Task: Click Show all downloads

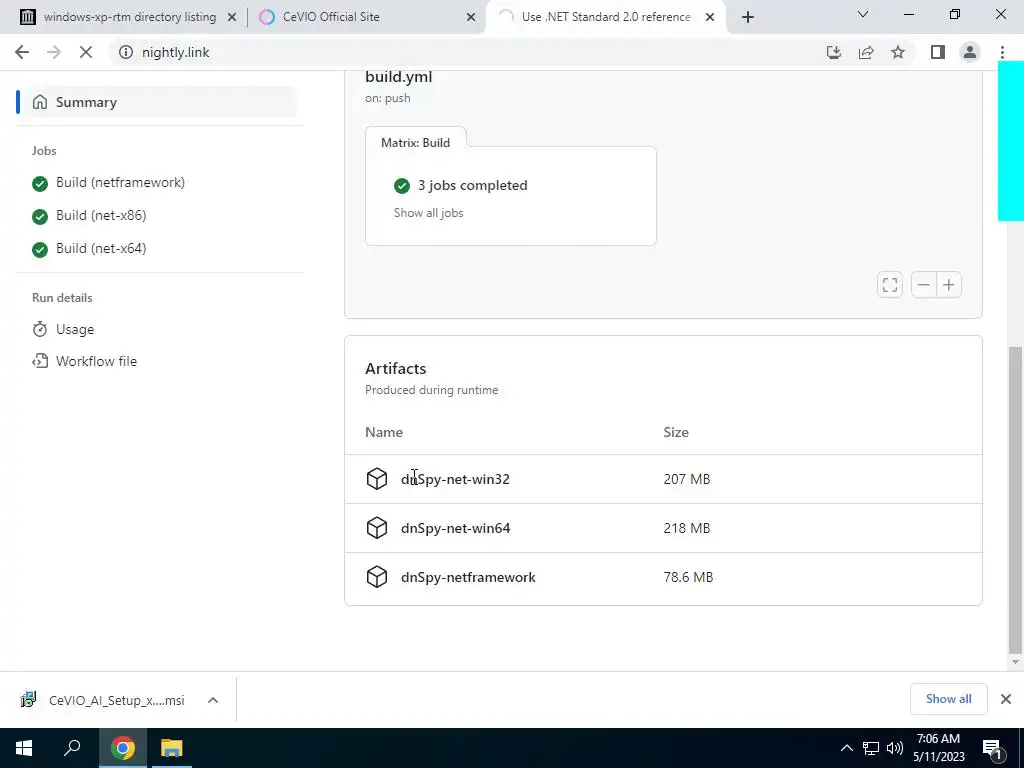Action: point(948,699)
